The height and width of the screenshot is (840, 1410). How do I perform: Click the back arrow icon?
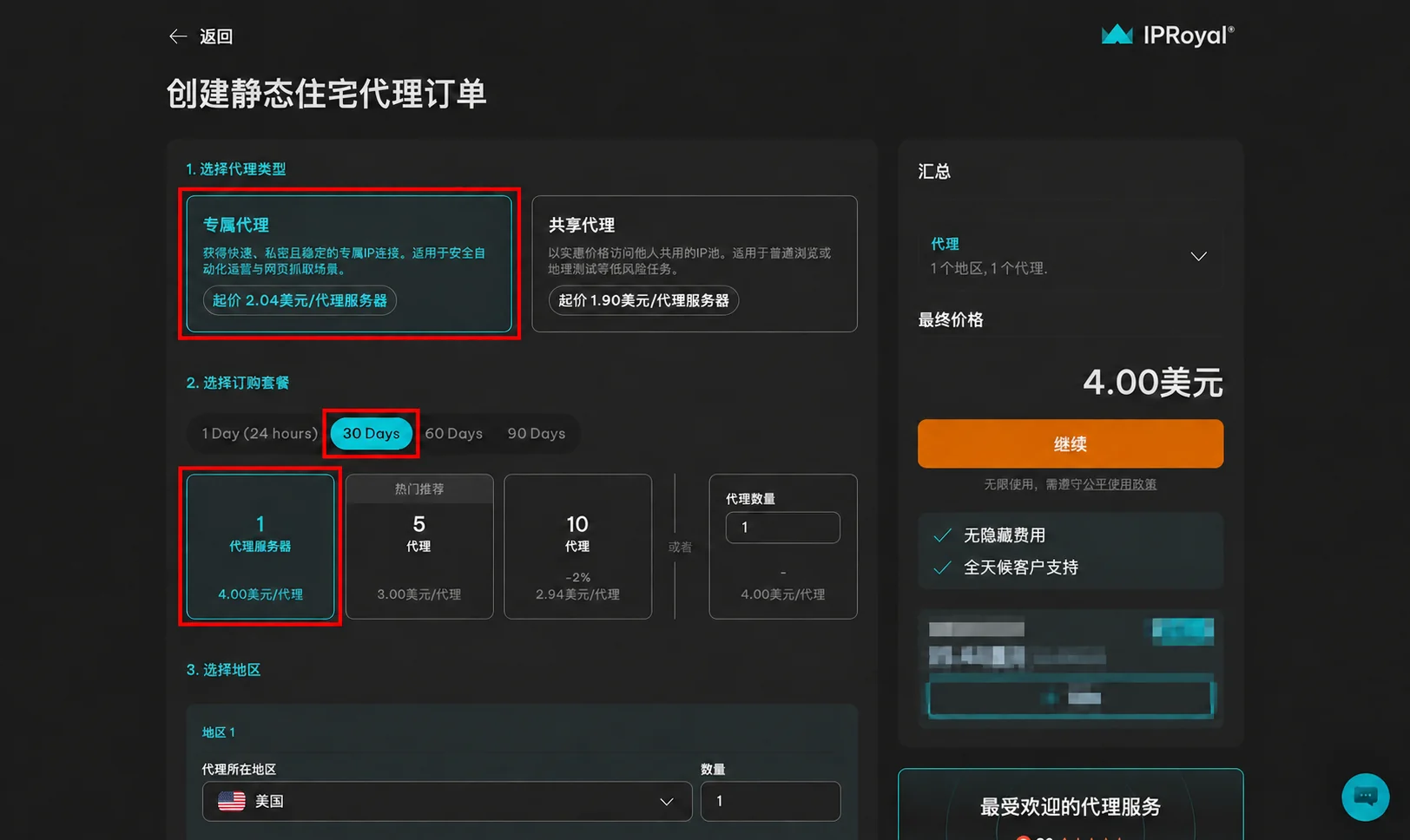pyautogui.click(x=178, y=36)
